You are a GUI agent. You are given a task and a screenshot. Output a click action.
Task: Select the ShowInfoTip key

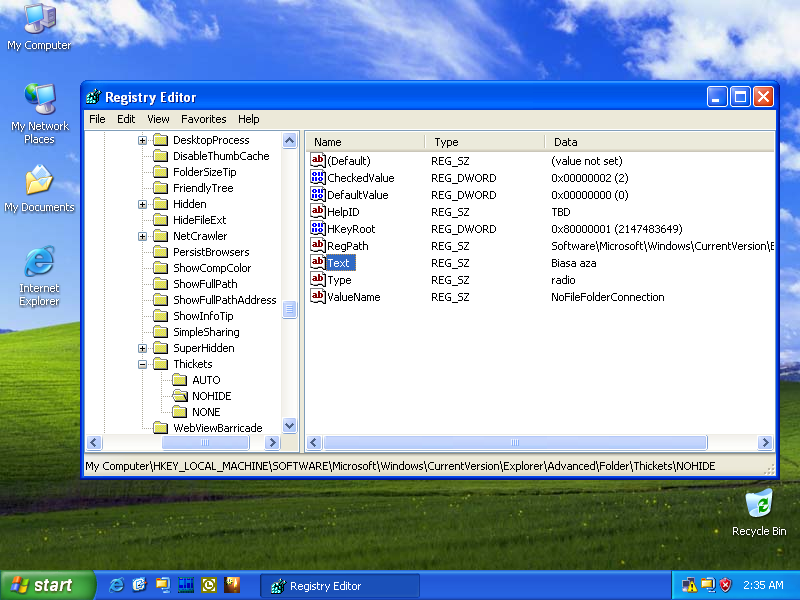click(203, 316)
